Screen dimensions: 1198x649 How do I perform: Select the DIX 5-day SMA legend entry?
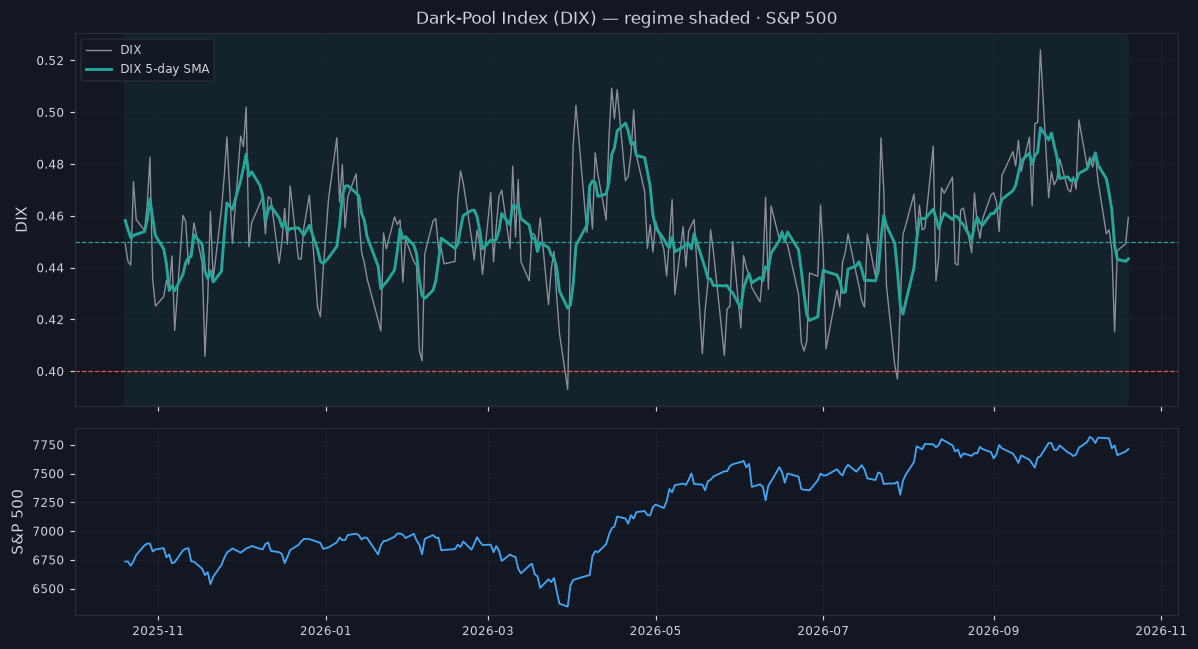coord(147,69)
